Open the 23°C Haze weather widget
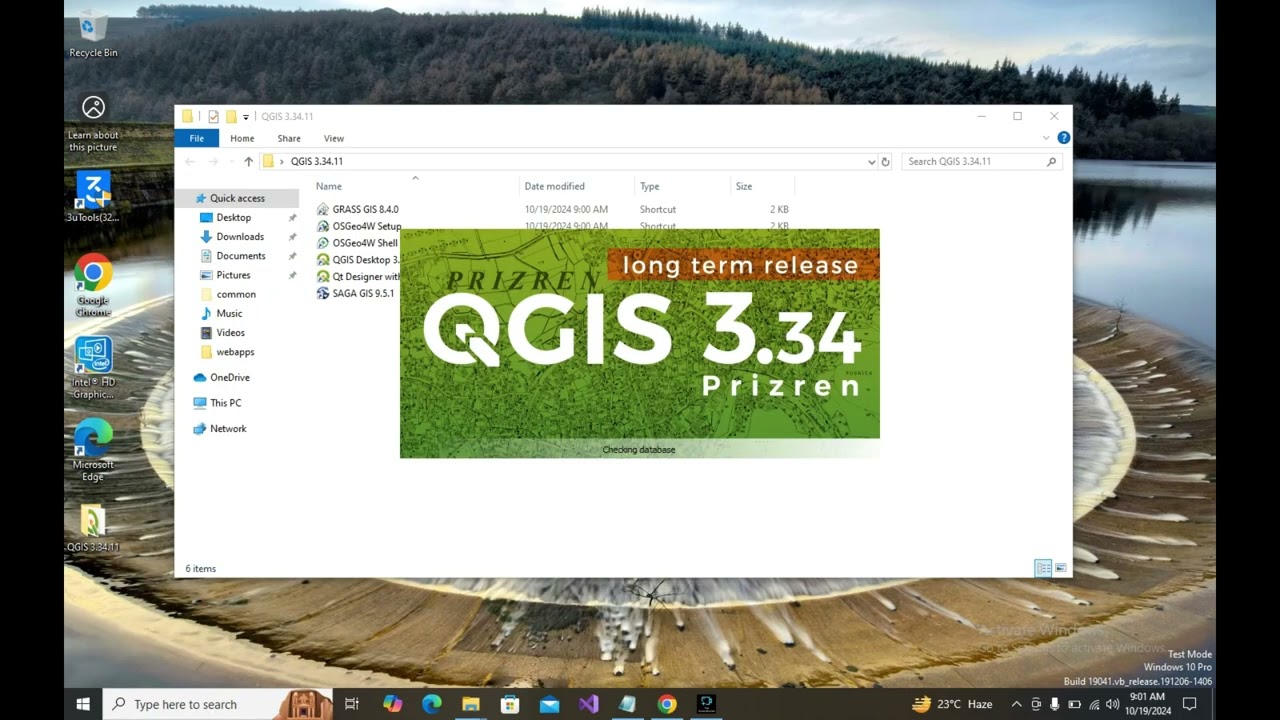Screen dimensions: 1280x720 coord(951,704)
